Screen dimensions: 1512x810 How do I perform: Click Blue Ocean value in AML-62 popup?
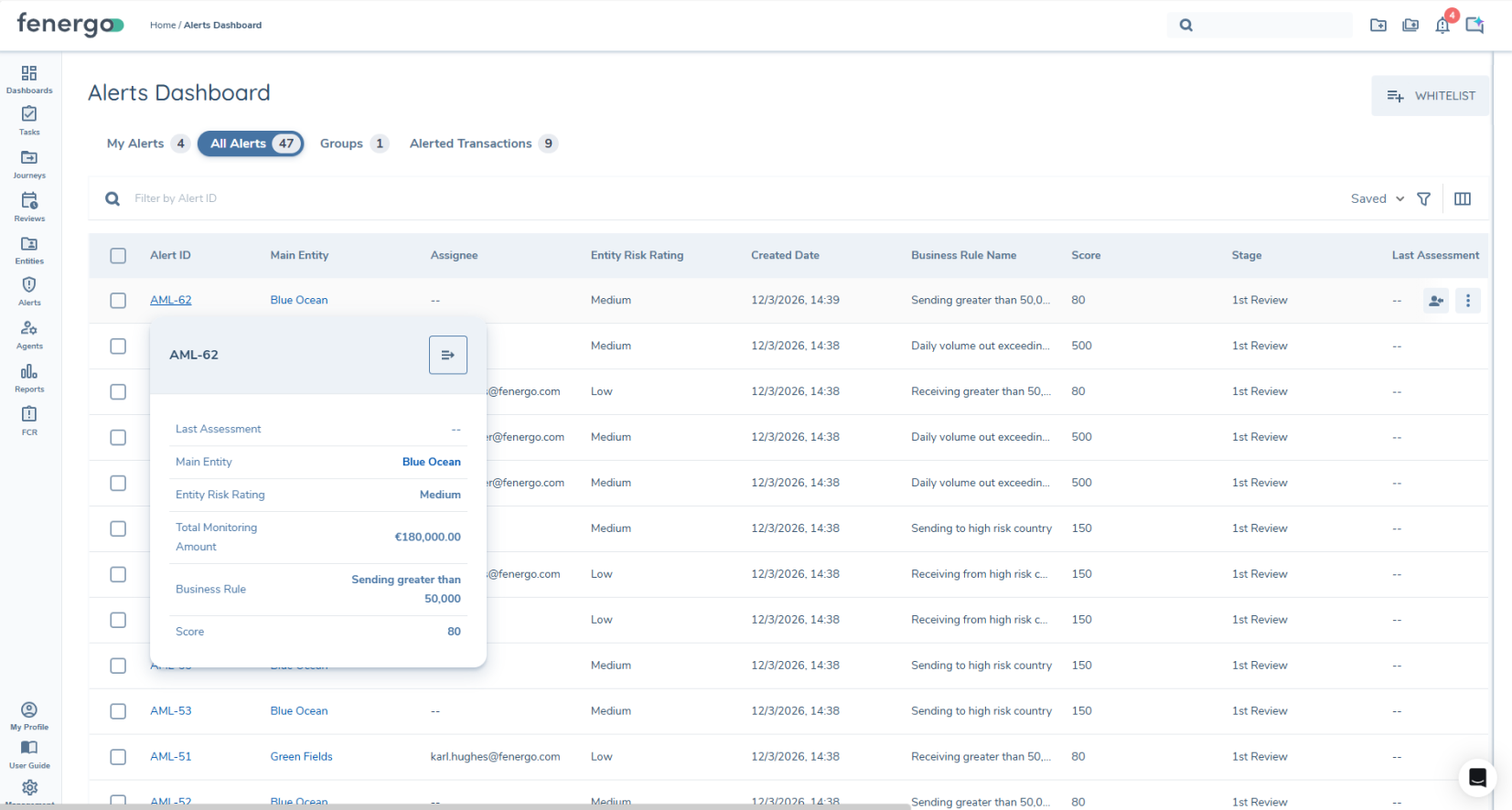coord(432,462)
